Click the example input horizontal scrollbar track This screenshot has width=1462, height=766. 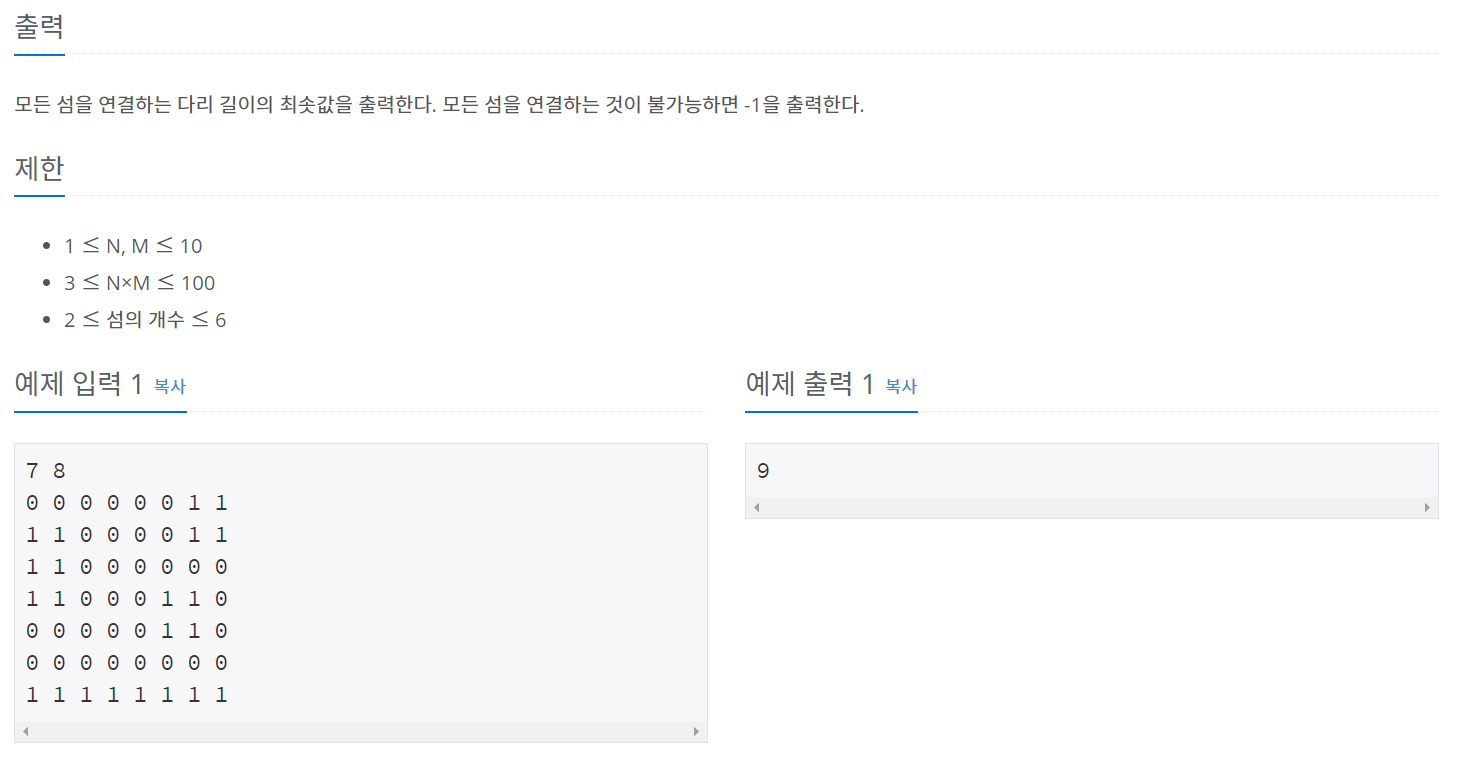[361, 731]
